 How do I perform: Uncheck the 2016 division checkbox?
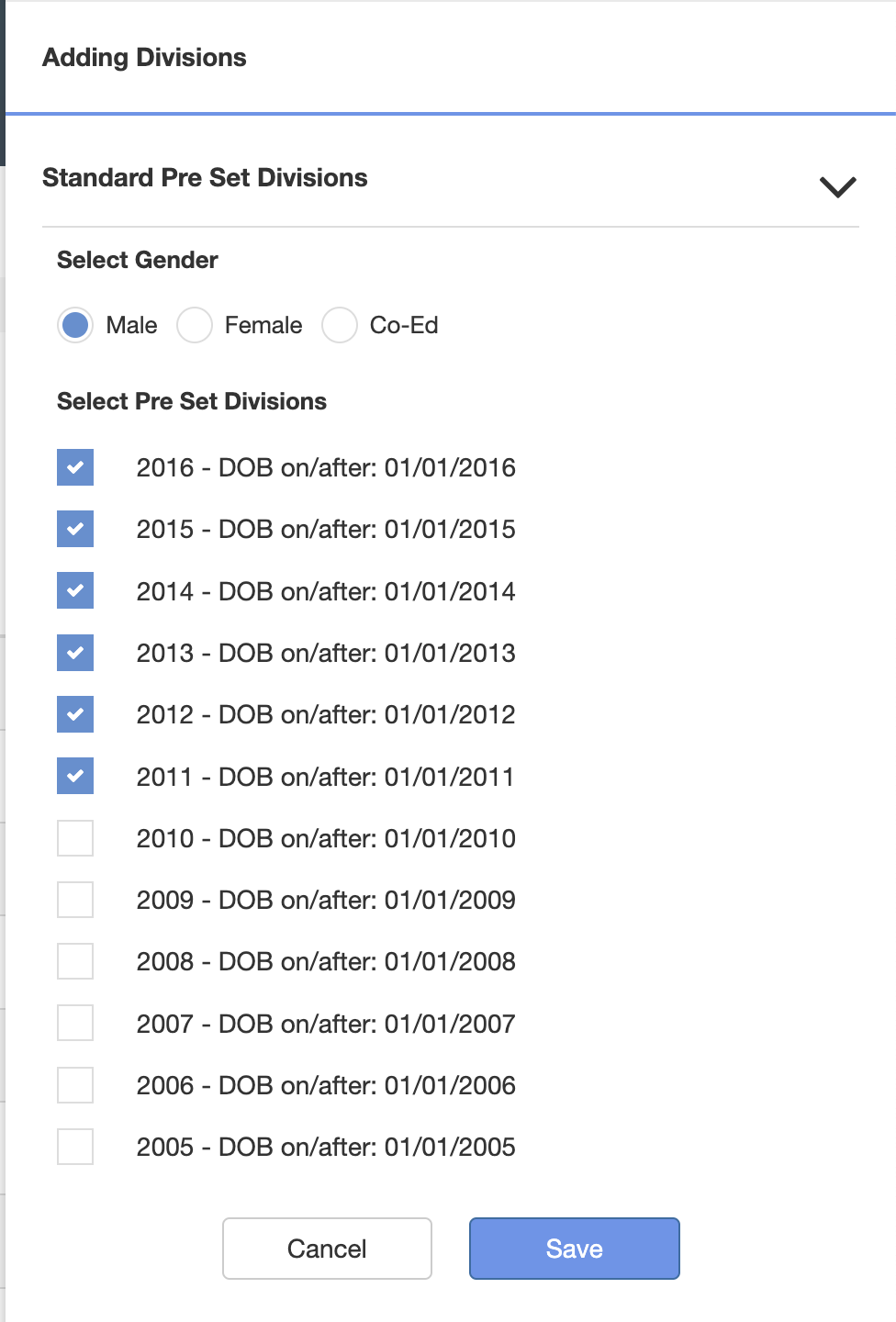coord(75,467)
